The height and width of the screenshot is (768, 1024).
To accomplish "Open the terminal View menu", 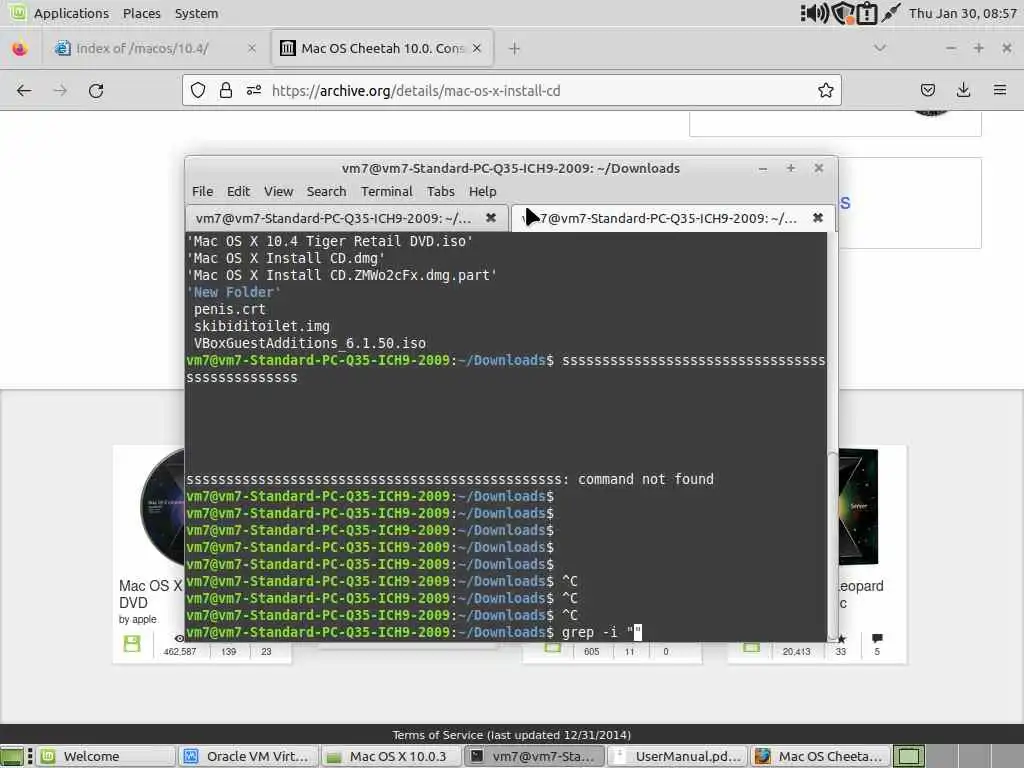I will coord(278,191).
